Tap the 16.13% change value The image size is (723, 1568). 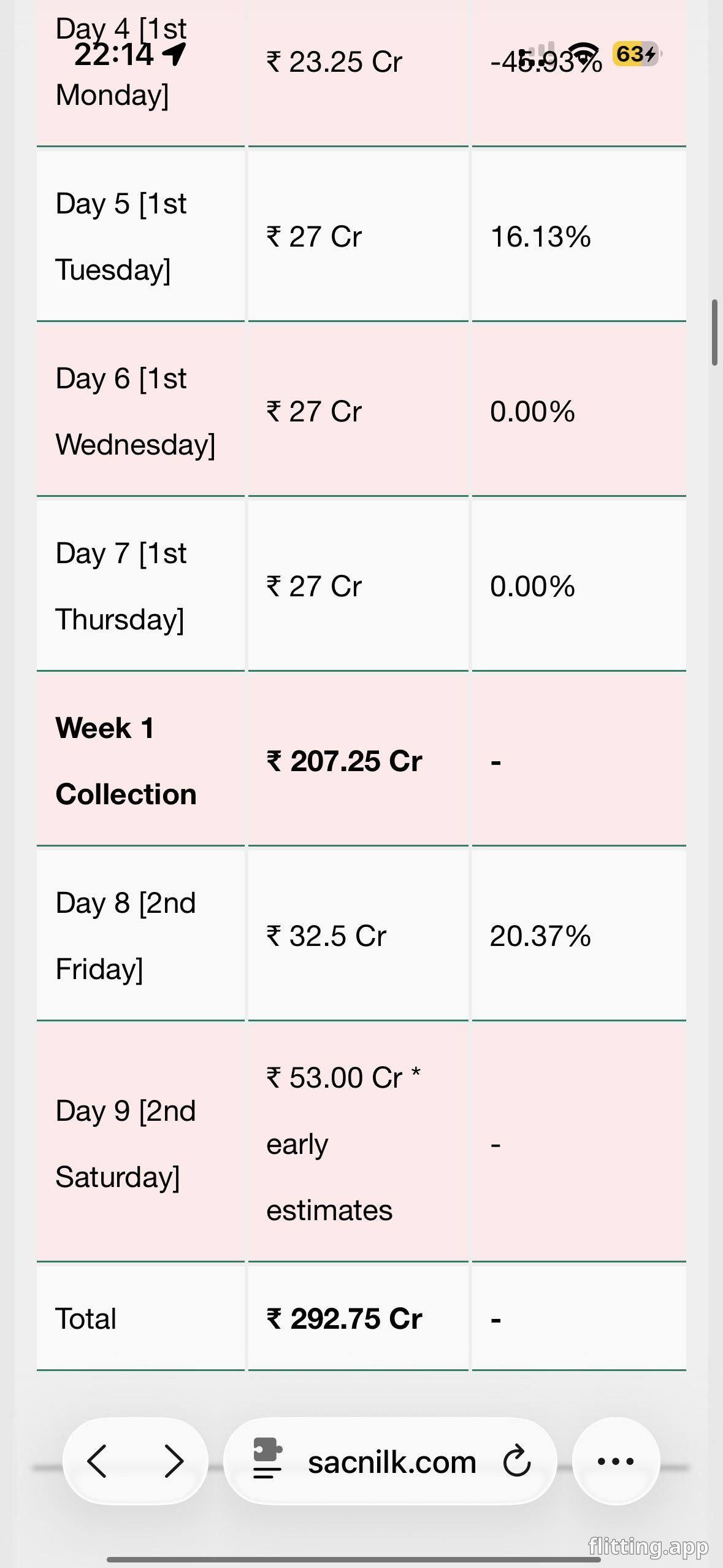540,237
